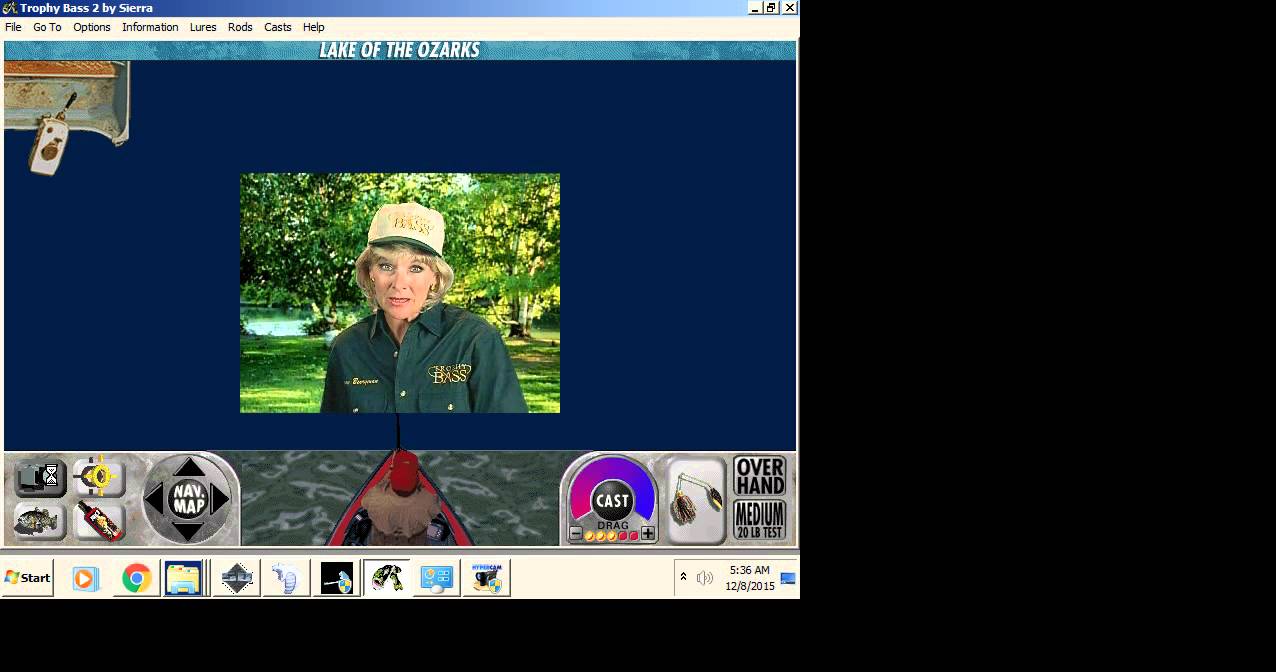1276x672 pixels.
Task: Click the grey diamond-shaped taskbar icon
Action: [236, 578]
